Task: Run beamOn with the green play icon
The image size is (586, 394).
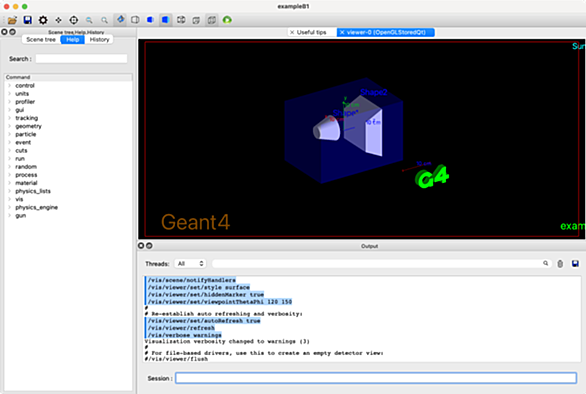Action: [227, 20]
